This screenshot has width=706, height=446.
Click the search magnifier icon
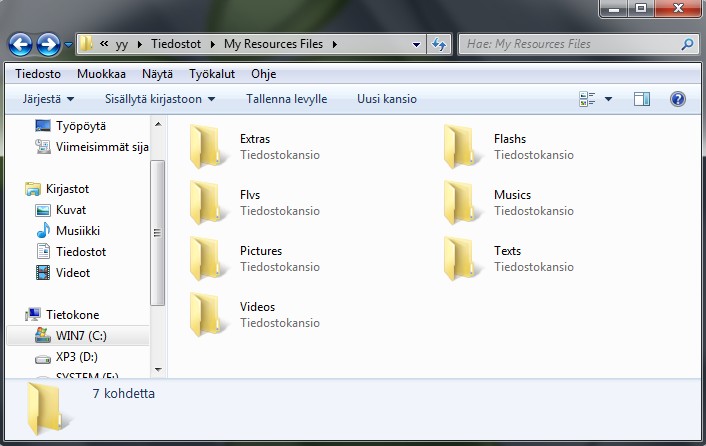pyautogui.click(x=687, y=44)
